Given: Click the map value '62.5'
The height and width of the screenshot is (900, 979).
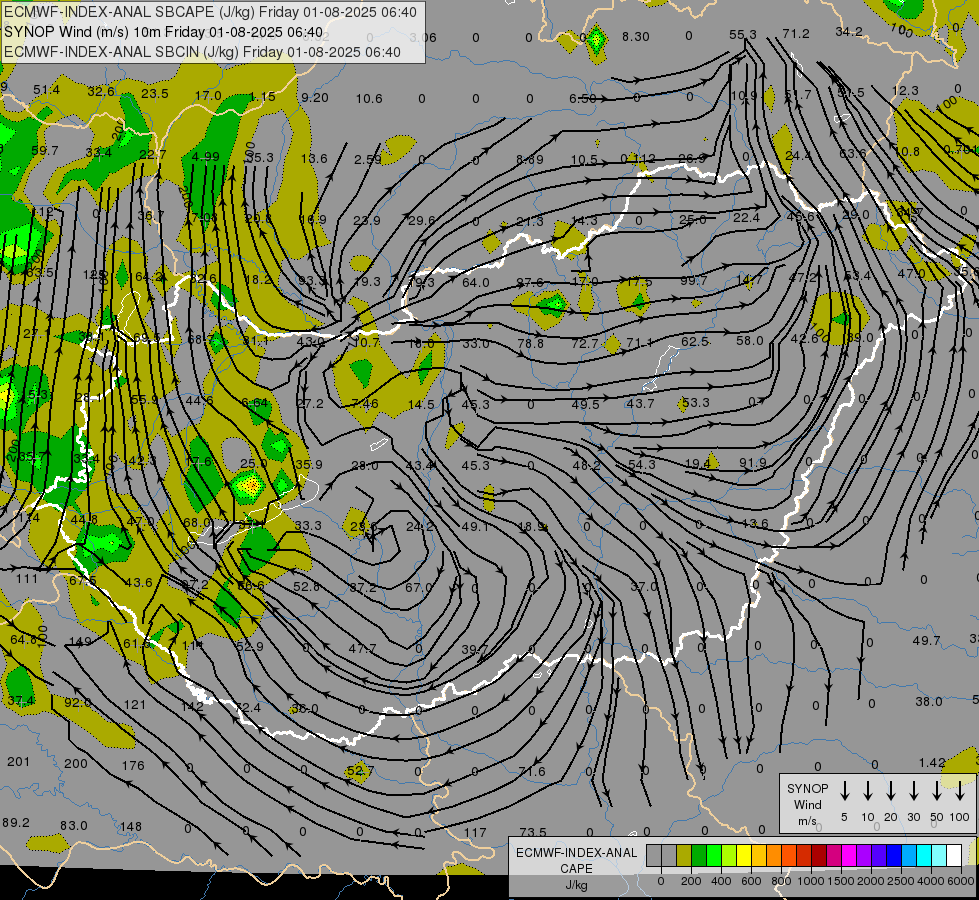Looking at the screenshot, I should (695, 342).
